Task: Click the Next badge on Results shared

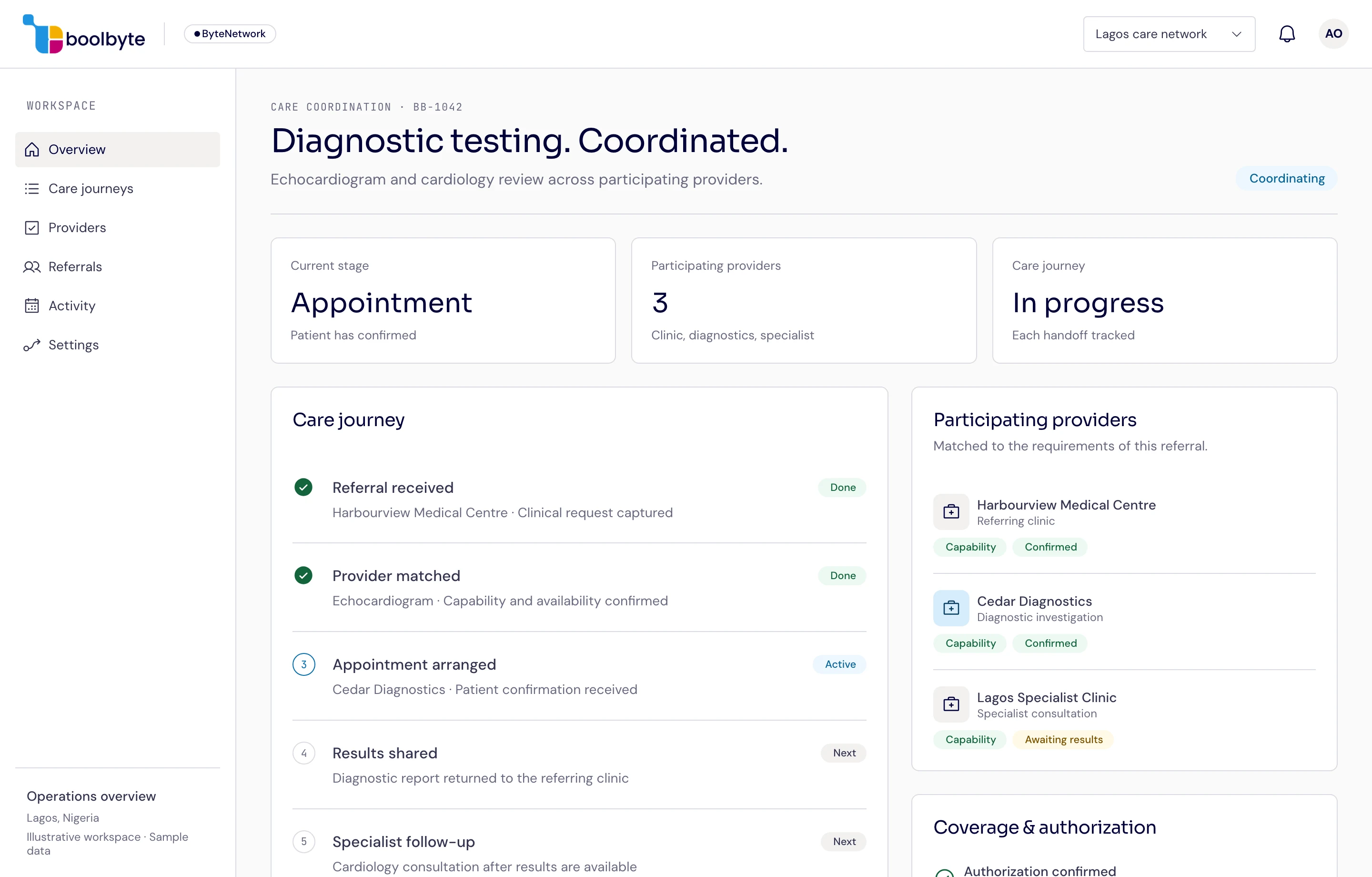Action: 844,753
